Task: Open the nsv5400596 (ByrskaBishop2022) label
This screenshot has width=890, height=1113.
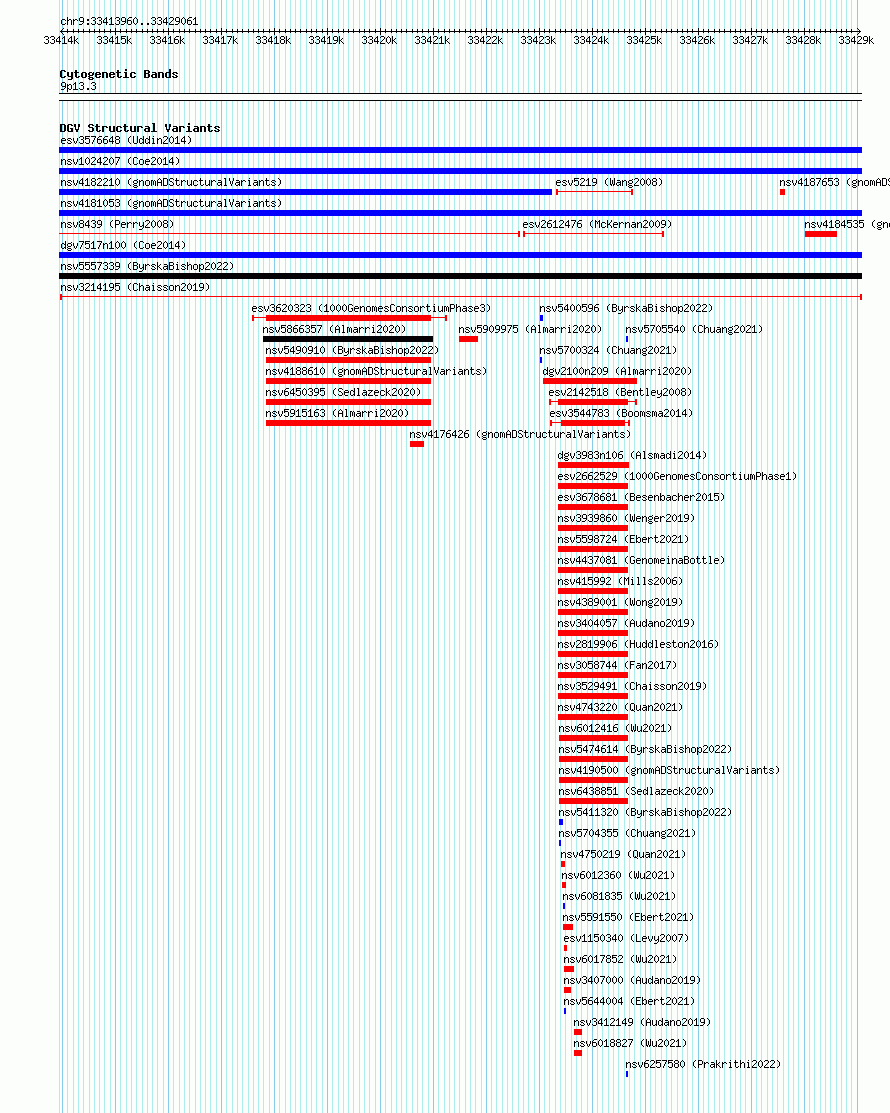Action: [x=626, y=309]
